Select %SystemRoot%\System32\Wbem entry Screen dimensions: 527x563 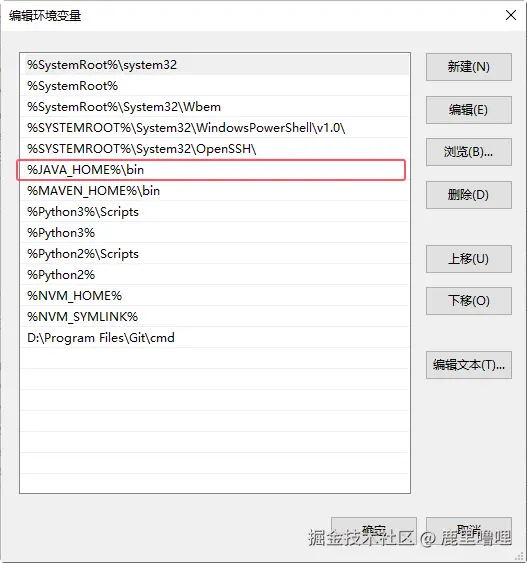tap(215, 107)
